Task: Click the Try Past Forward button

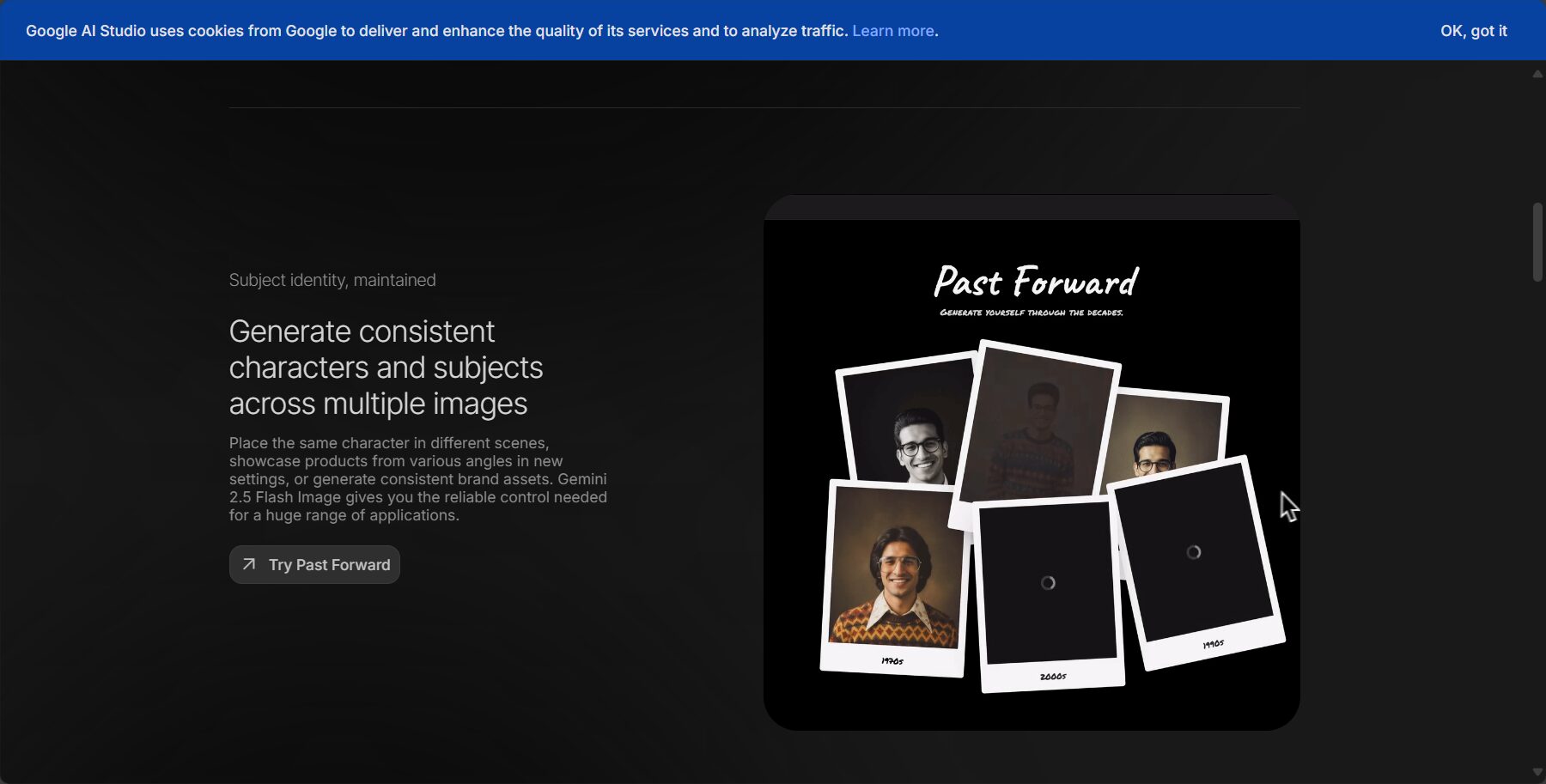Action: (x=314, y=564)
